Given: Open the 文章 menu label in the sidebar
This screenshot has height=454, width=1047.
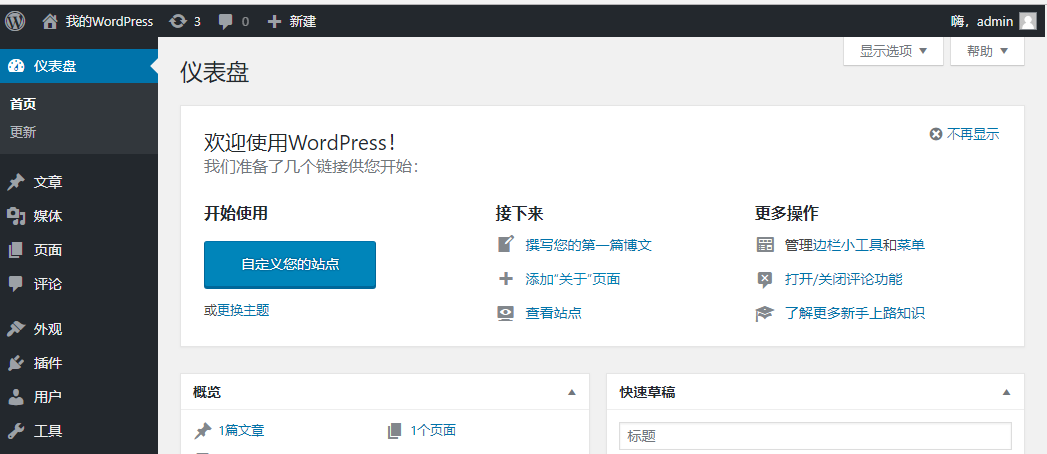Looking at the screenshot, I should 48,182.
